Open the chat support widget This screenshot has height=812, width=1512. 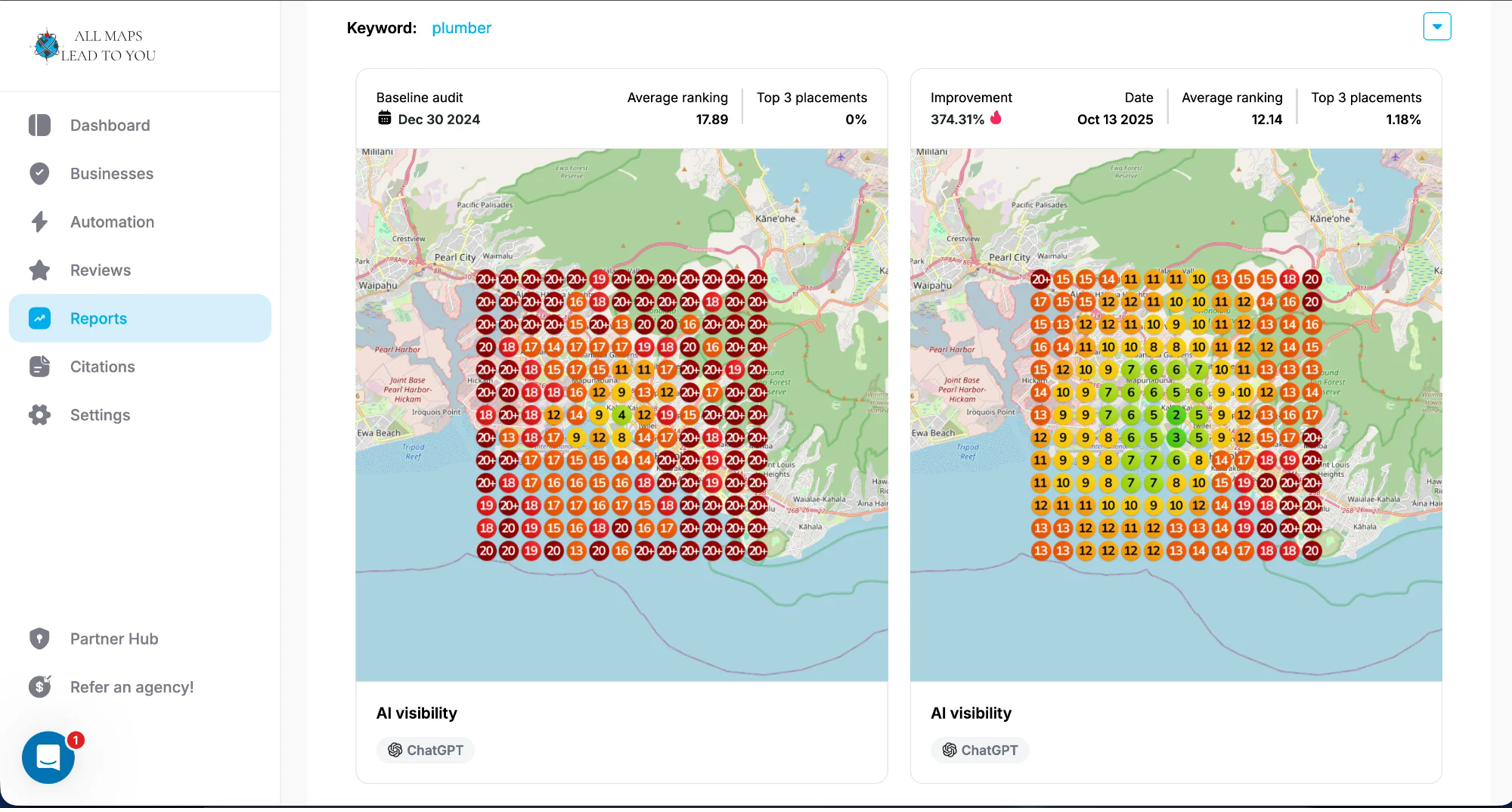tap(48, 758)
